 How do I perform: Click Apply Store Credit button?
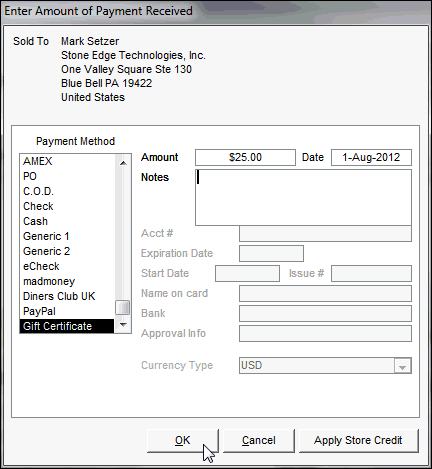click(358, 441)
